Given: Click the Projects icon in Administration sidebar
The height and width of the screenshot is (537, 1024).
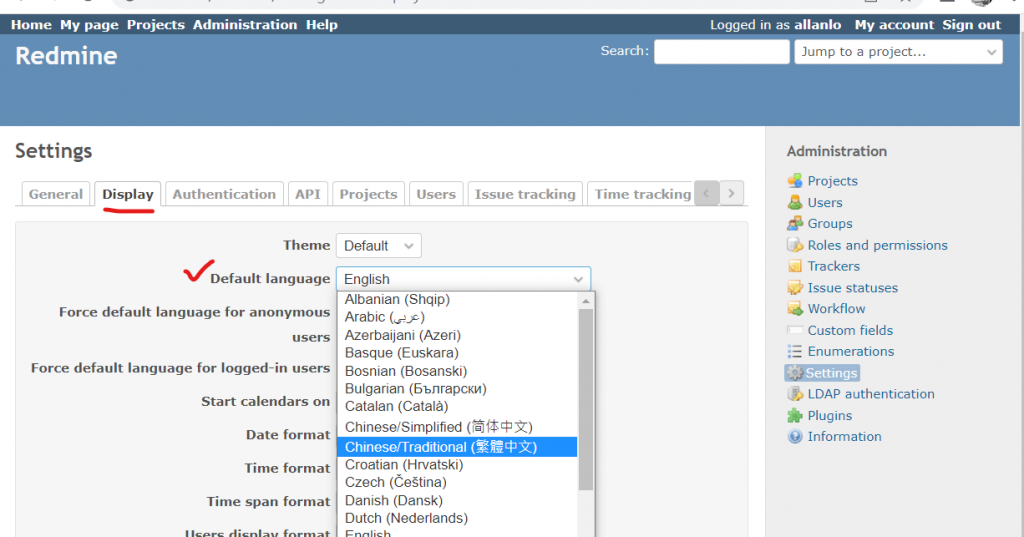Looking at the screenshot, I should click(795, 181).
